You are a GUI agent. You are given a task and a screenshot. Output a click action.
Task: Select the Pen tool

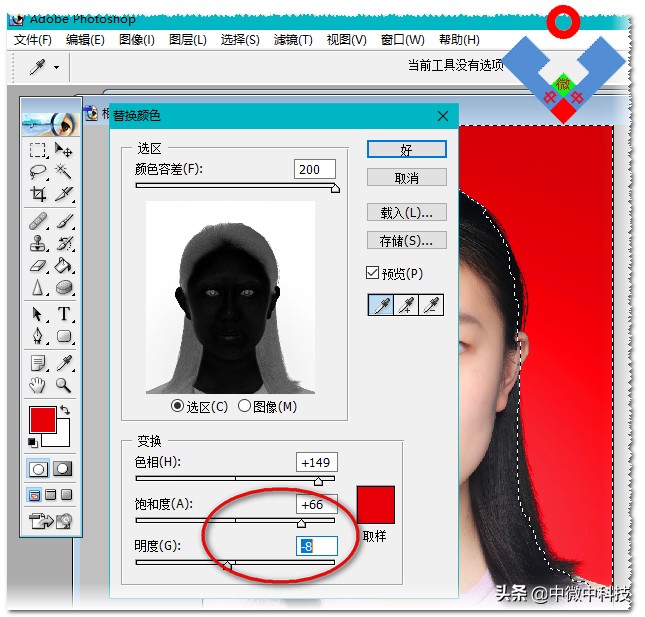pyautogui.click(x=38, y=336)
